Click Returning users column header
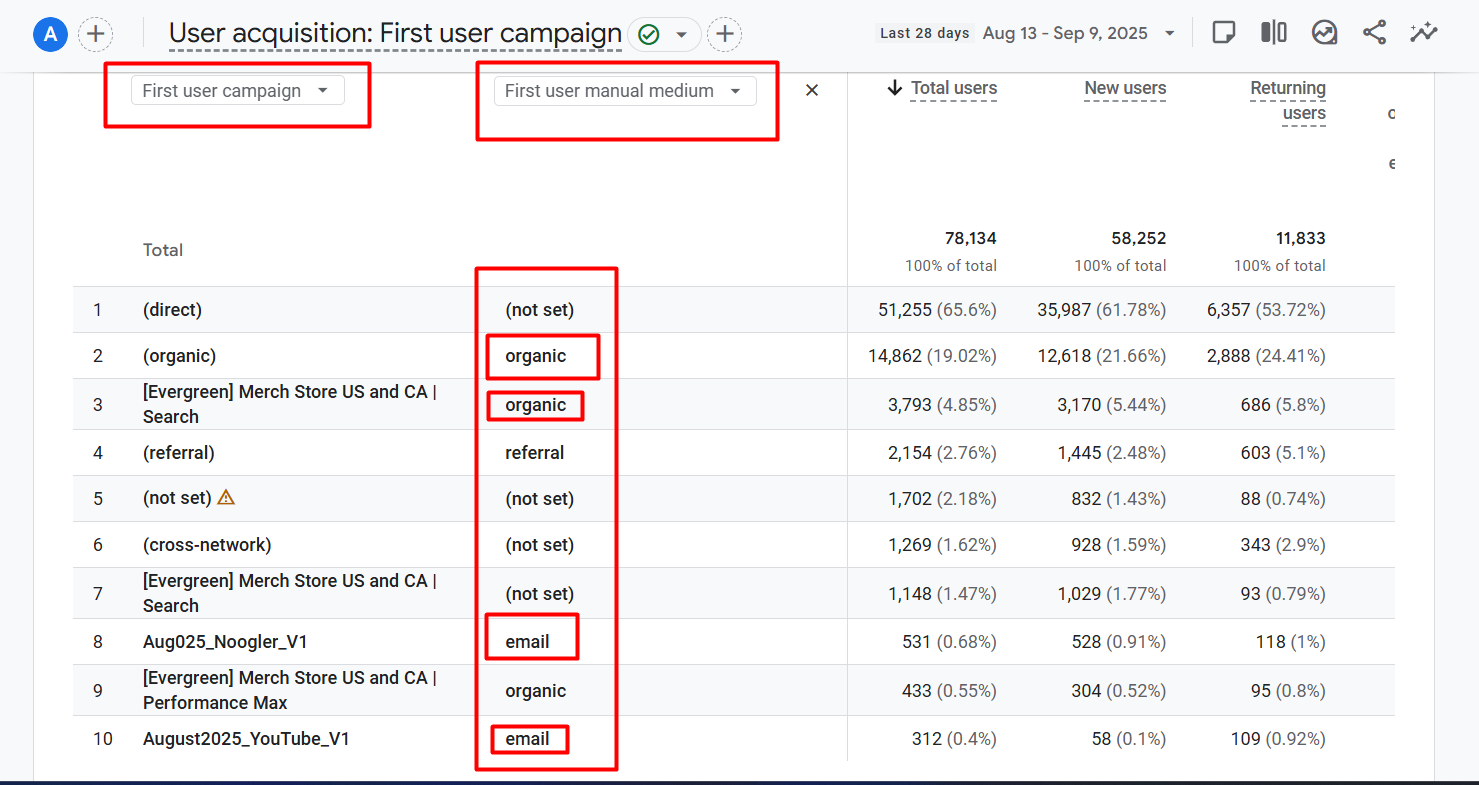 coord(1287,101)
